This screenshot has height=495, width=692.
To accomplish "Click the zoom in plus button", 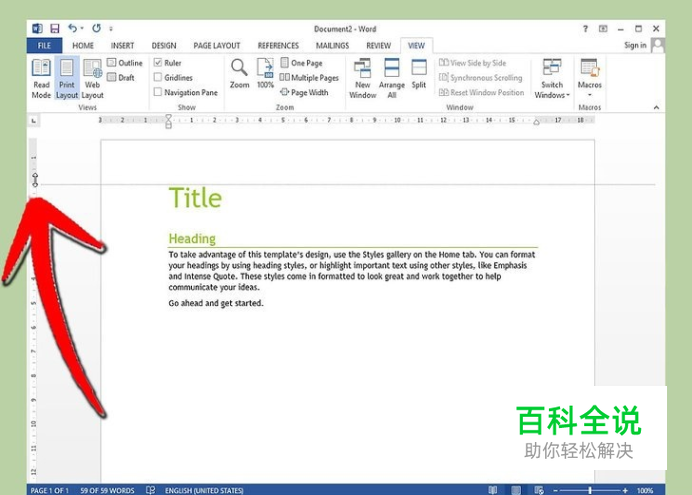I will click(625, 490).
